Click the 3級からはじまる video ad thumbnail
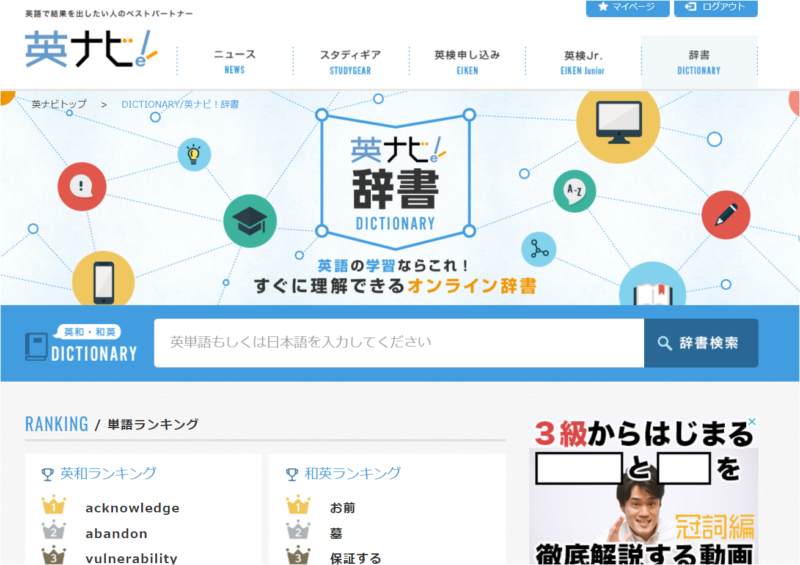800x565 pixels. tap(643, 491)
